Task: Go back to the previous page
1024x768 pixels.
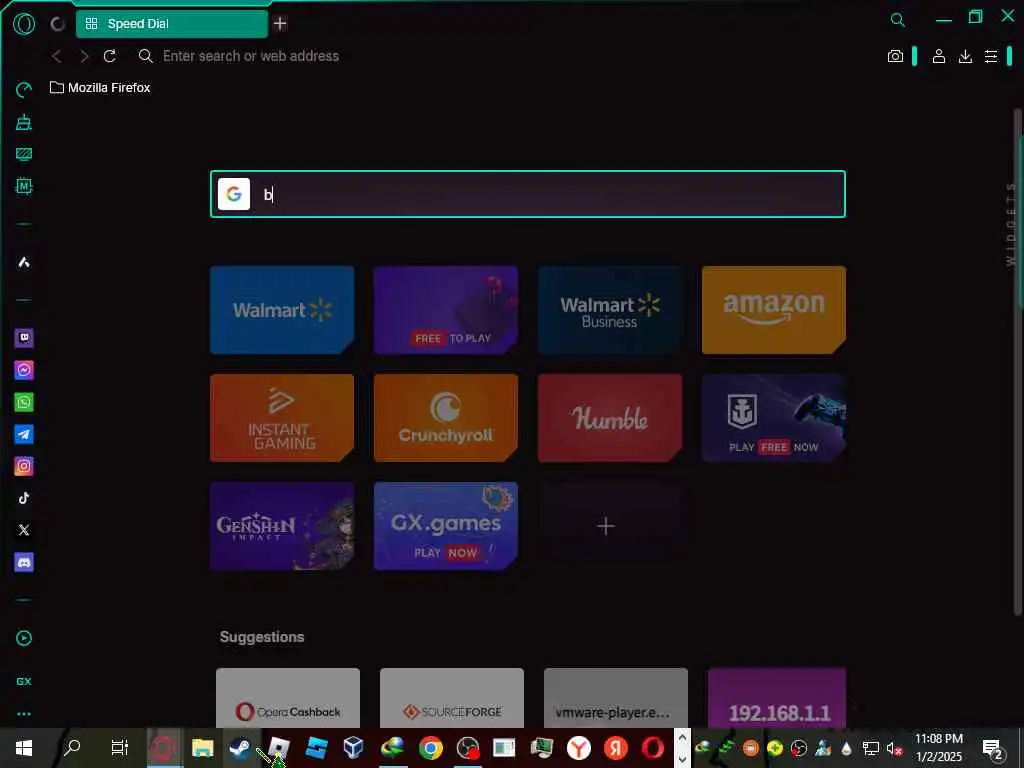Action: tap(57, 56)
